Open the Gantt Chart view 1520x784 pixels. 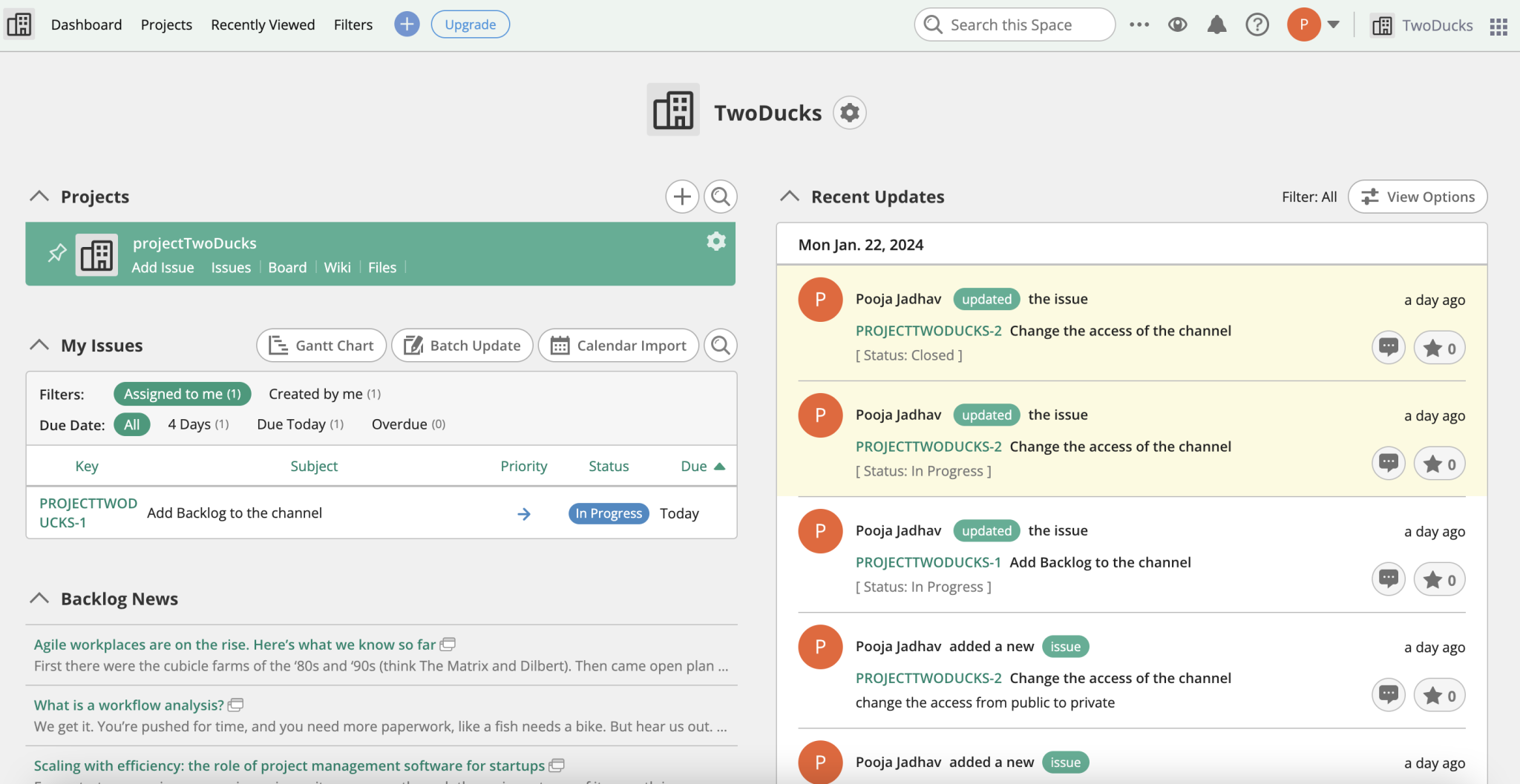pyautogui.click(x=321, y=345)
